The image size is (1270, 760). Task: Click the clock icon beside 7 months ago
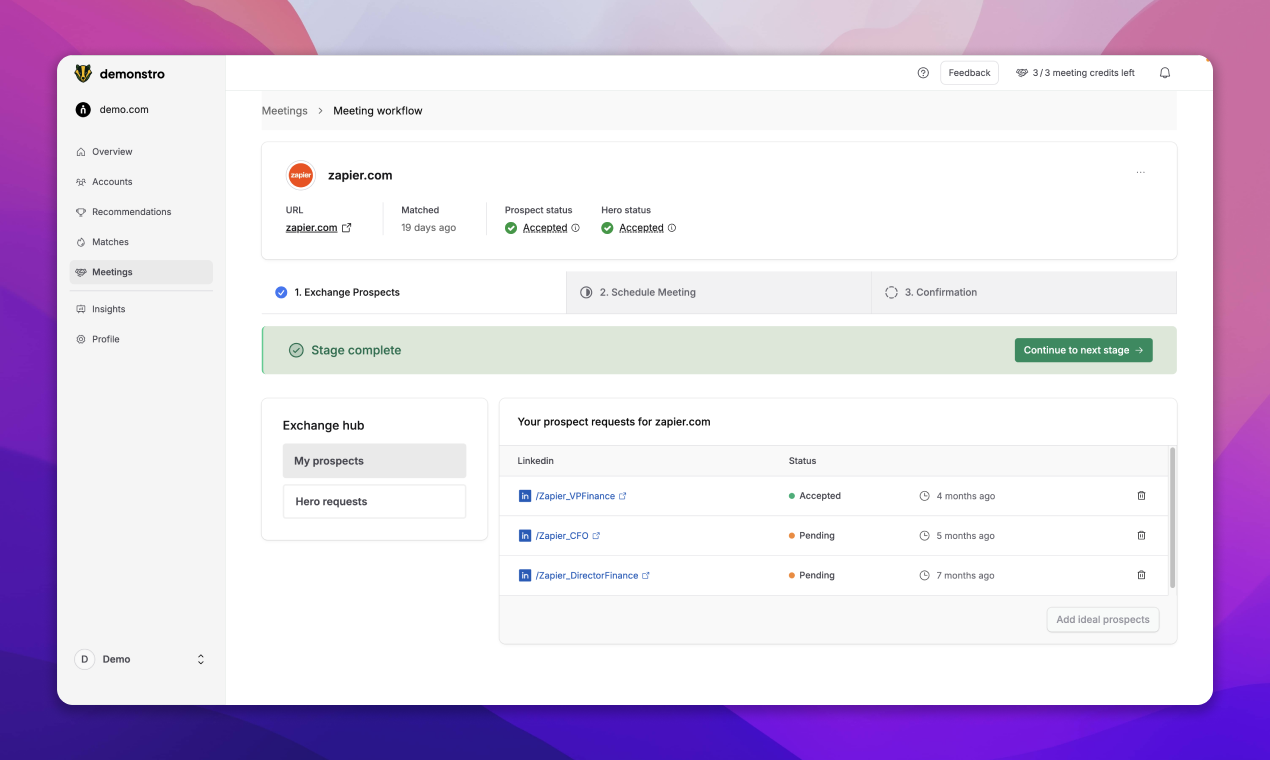click(925, 576)
